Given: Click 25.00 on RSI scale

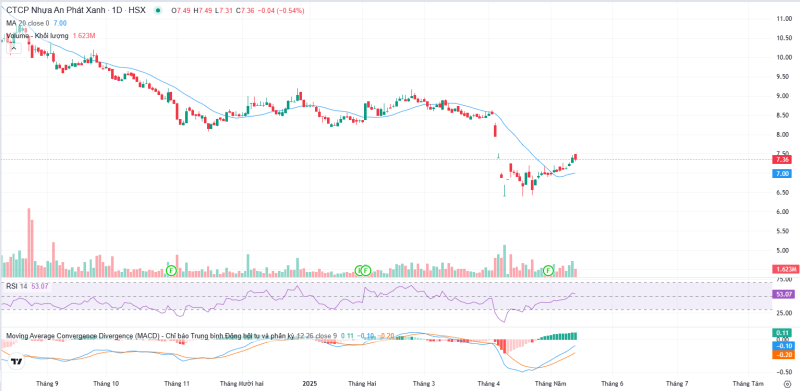Looking at the screenshot, I should click(x=784, y=313).
